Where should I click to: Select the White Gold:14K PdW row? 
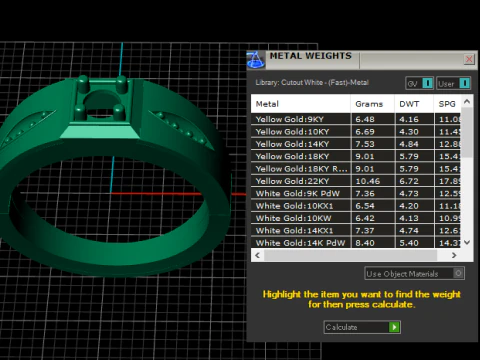click(356, 242)
